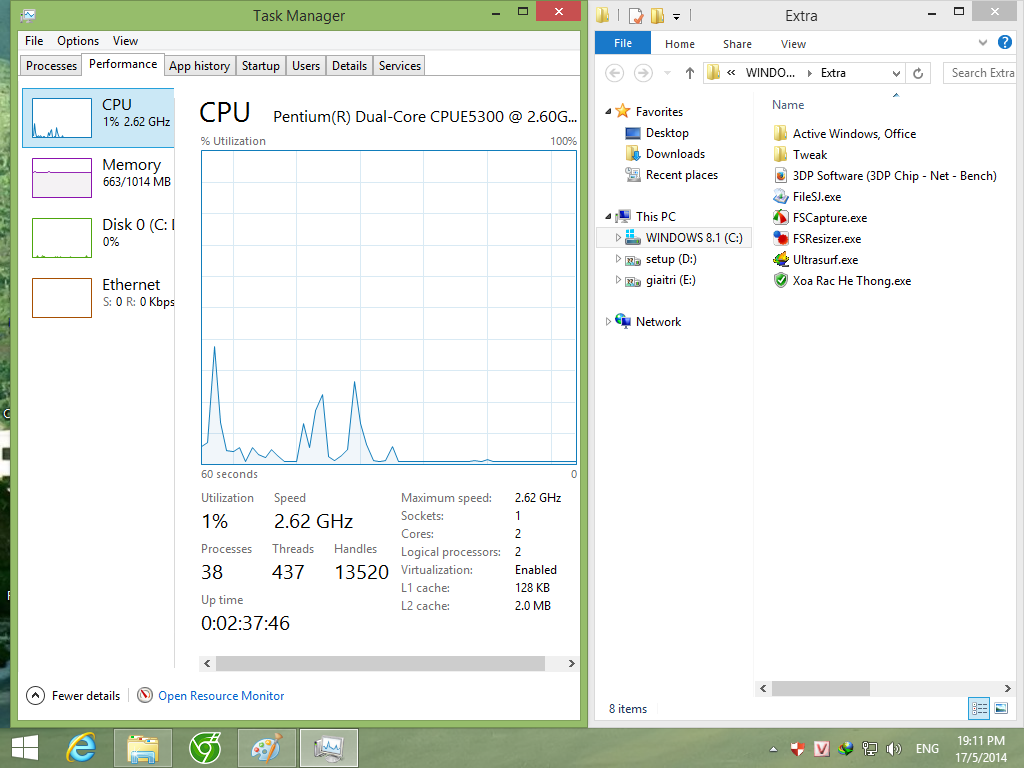Select FSResizer.exe icon

(780, 238)
